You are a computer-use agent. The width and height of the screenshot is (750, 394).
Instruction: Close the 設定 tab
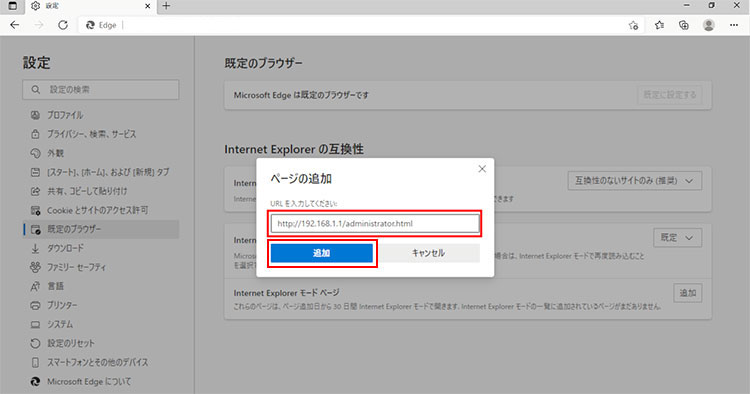(x=147, y=6)
